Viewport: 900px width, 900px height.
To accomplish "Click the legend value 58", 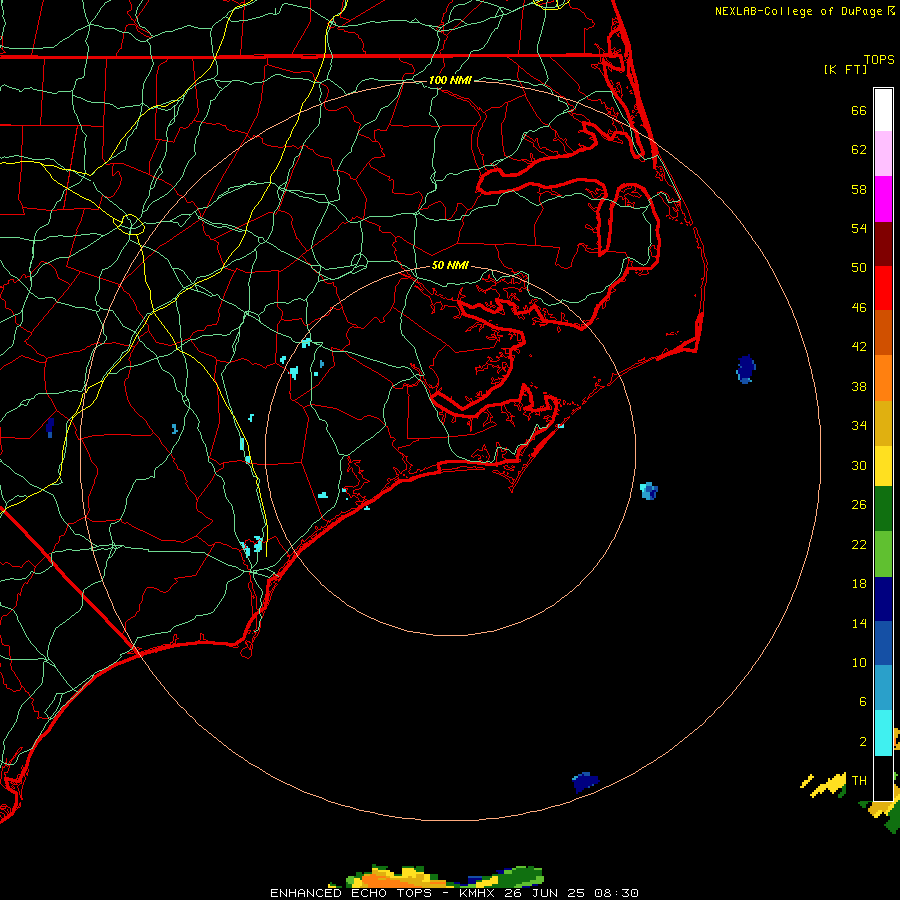I will [x=859, y=189].
